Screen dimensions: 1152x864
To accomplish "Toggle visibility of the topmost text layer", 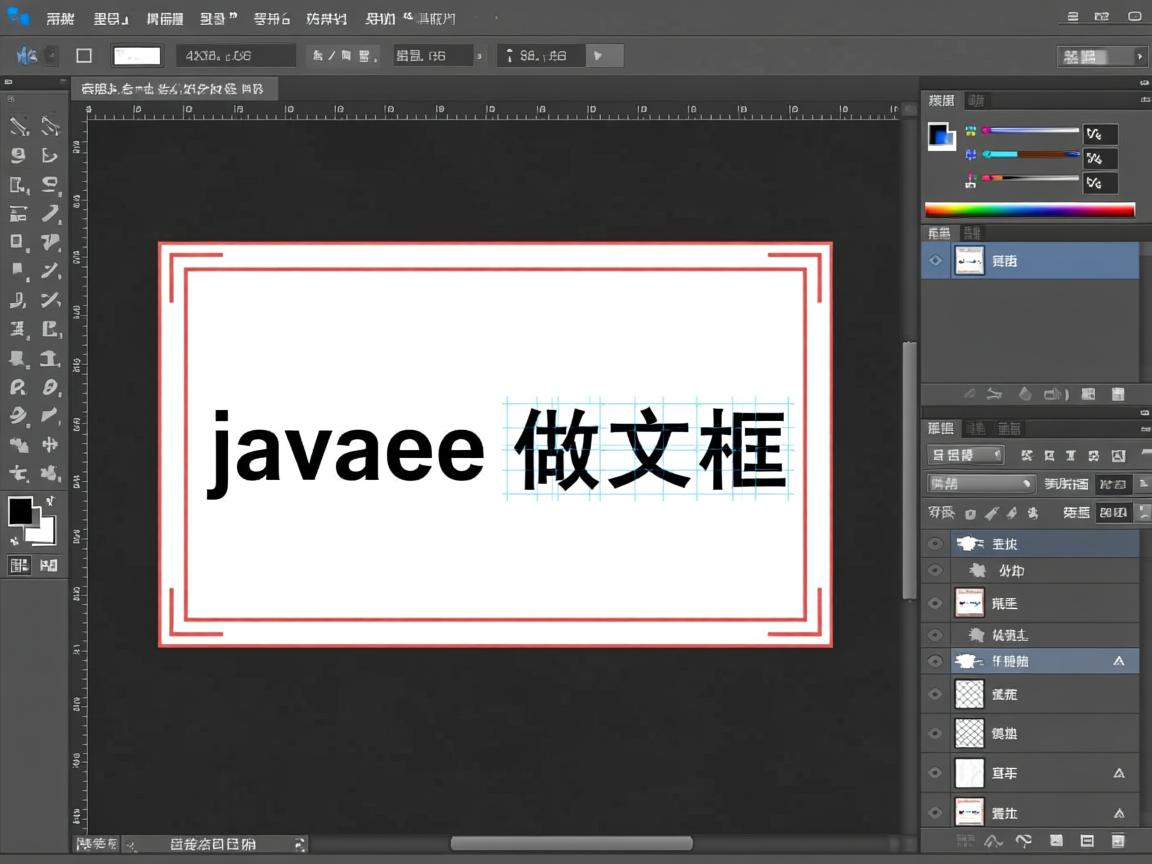I will pyautogui.click(x=934, y=543).
